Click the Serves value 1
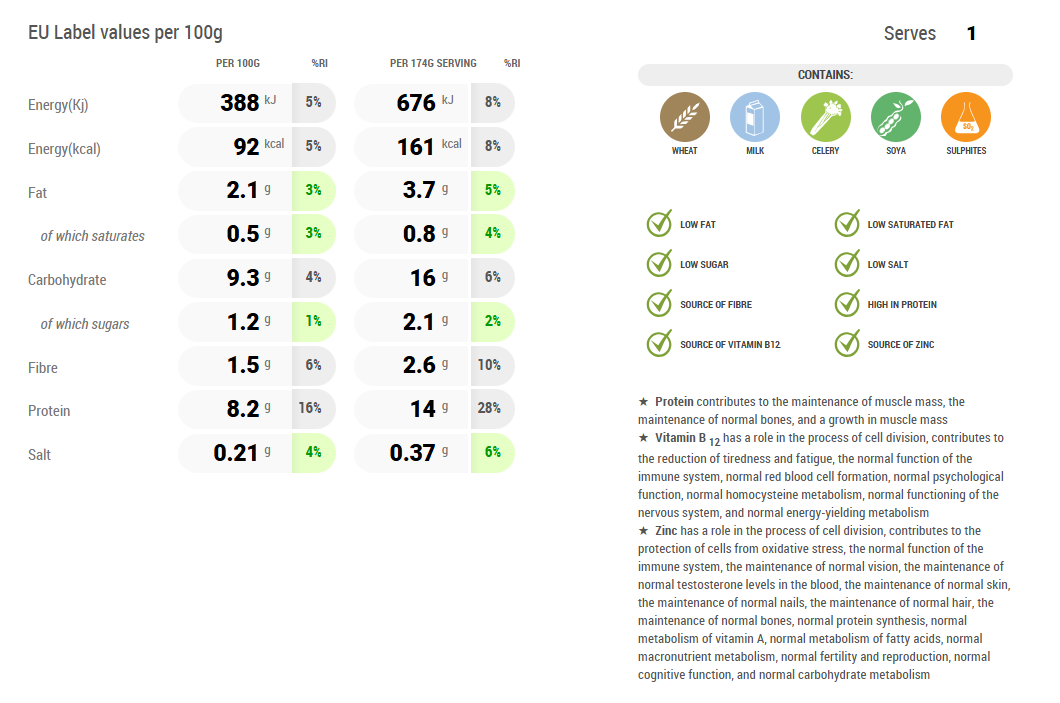The width and height of the screenshot is (1060, 703). (x=971, y=34)
